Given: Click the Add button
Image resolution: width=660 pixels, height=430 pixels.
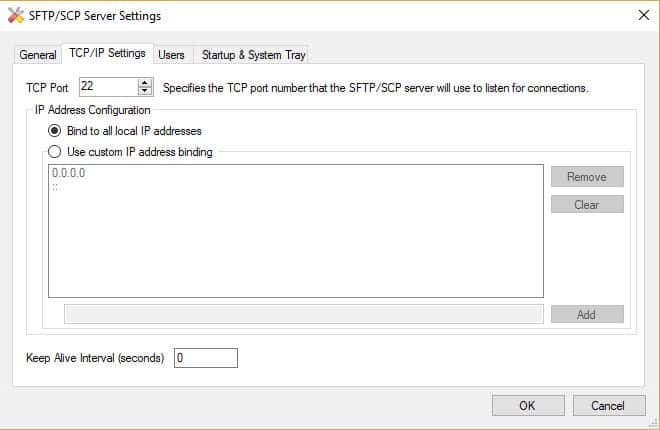Looking at the screenshot, I should [587, 314].
